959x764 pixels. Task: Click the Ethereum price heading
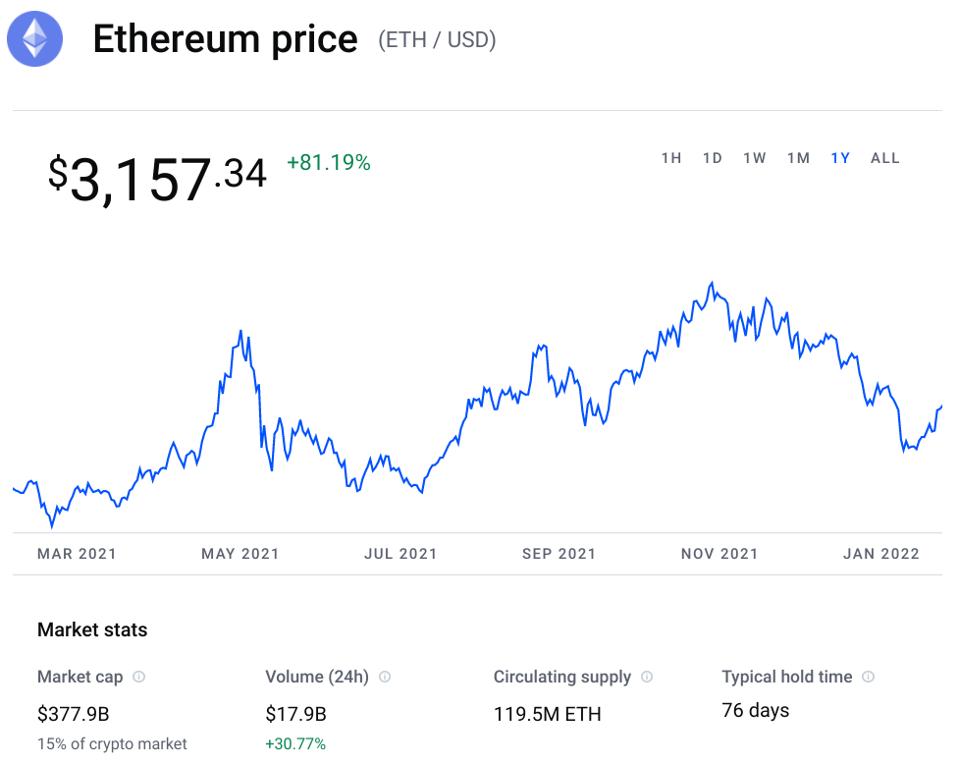click(225, 39)
